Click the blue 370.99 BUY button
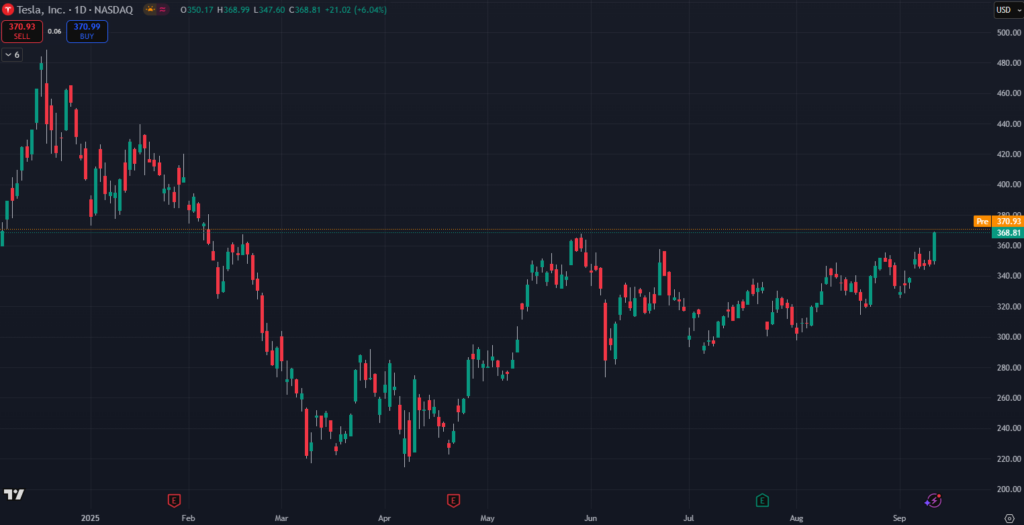The height and width of the screenshot is (525, 1024). [87, 31]
